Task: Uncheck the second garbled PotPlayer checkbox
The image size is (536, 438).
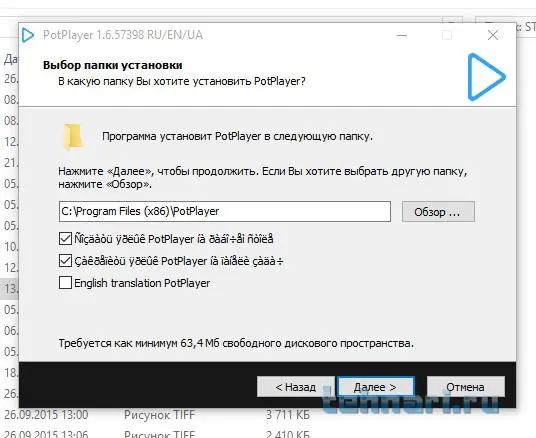Action: click(65, 261)
